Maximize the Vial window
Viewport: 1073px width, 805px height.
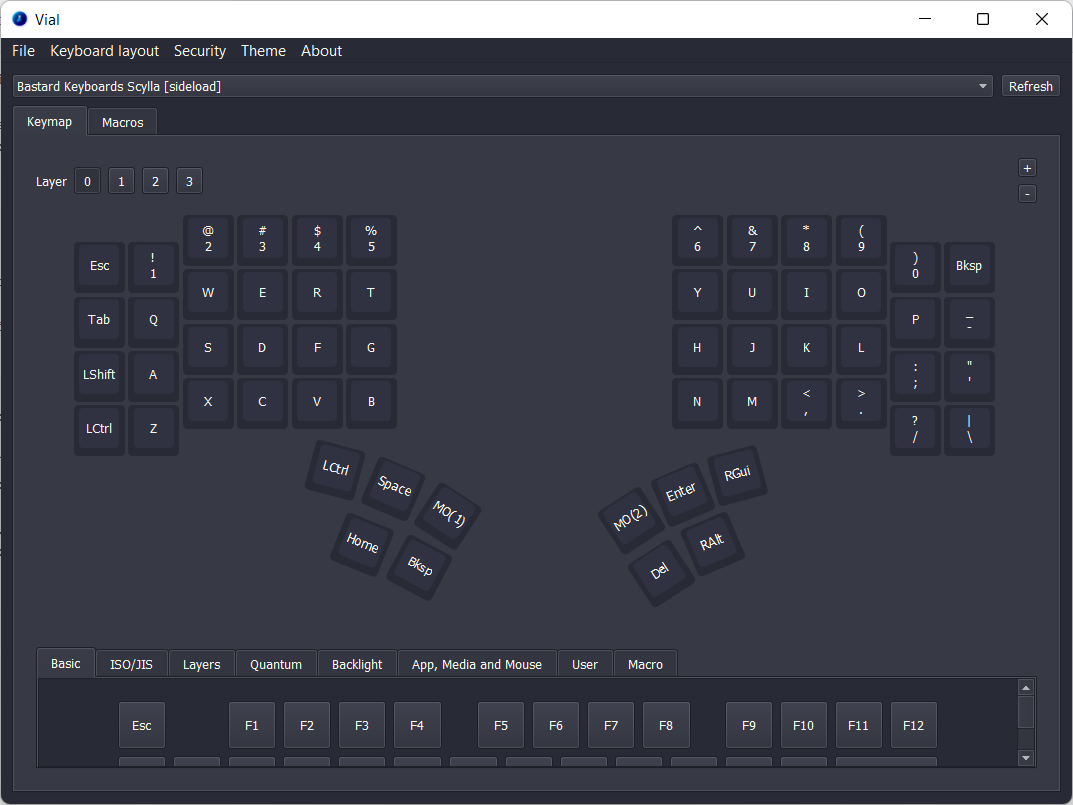[x=983, y=19]
